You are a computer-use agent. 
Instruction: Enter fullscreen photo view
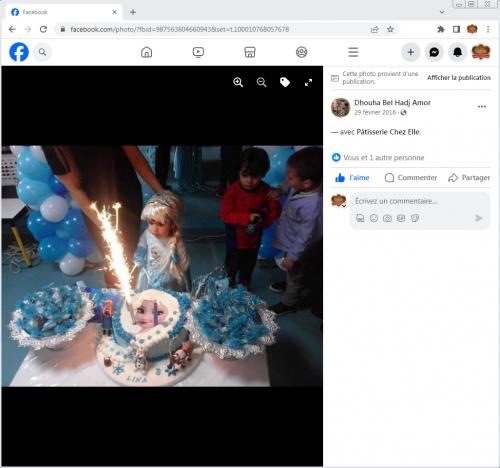[309, 82]
